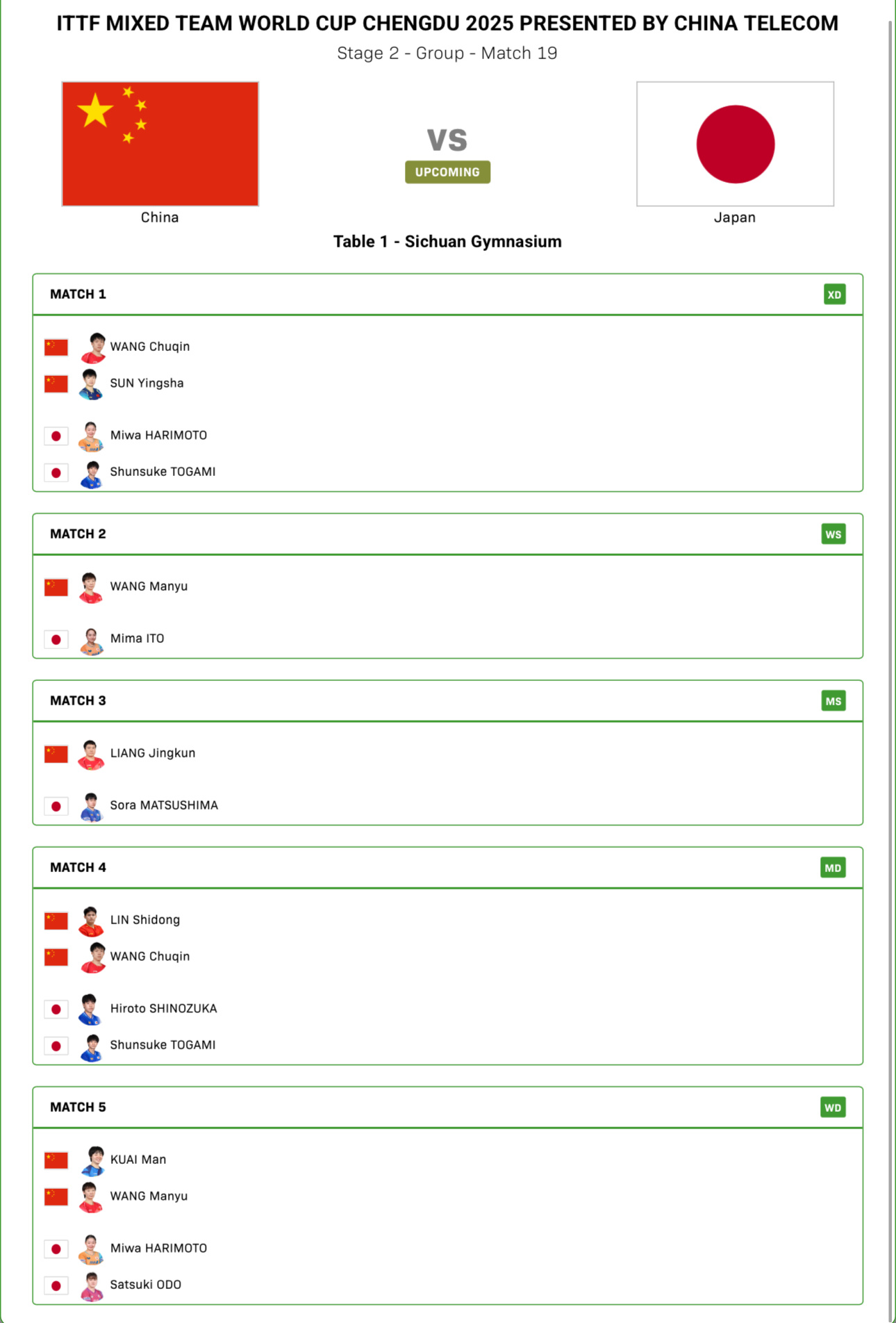Click the Japan flag beside Satsuki ODO
The width and height of the screenshot is (896, 1323).
click(x=56, y=1285)
